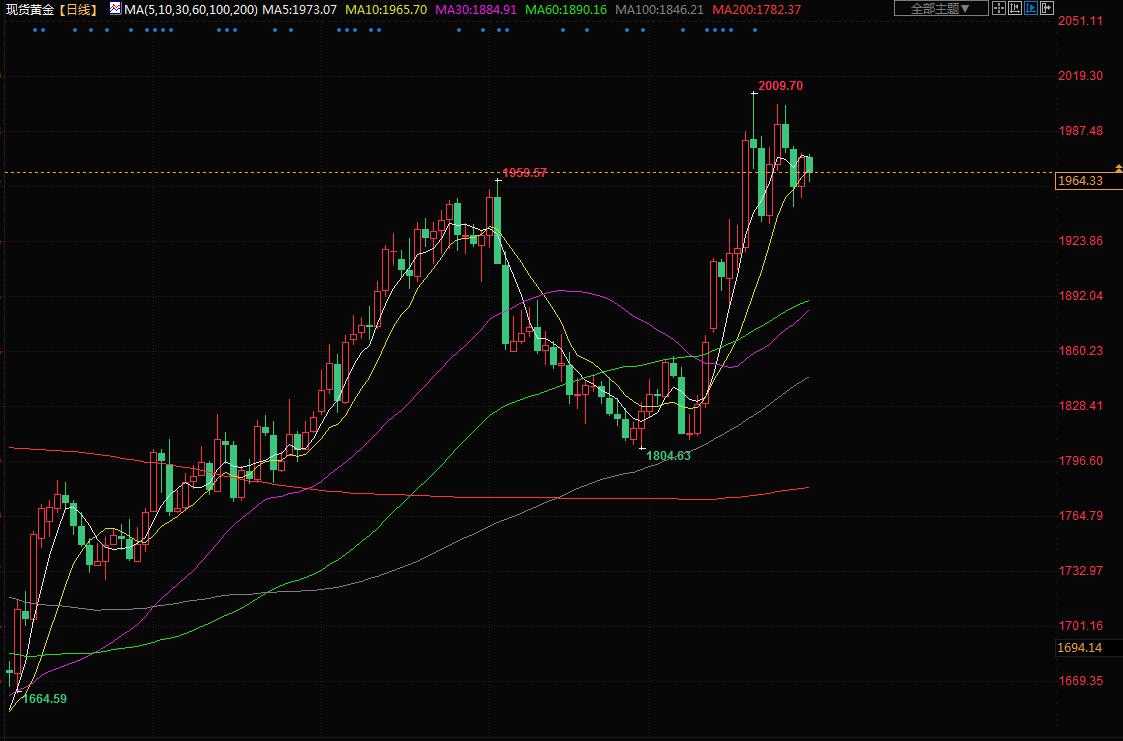This screenshot has width=1123, height=741.
Task: Open the 全部主题 dropdown
Action: [940, 8]
